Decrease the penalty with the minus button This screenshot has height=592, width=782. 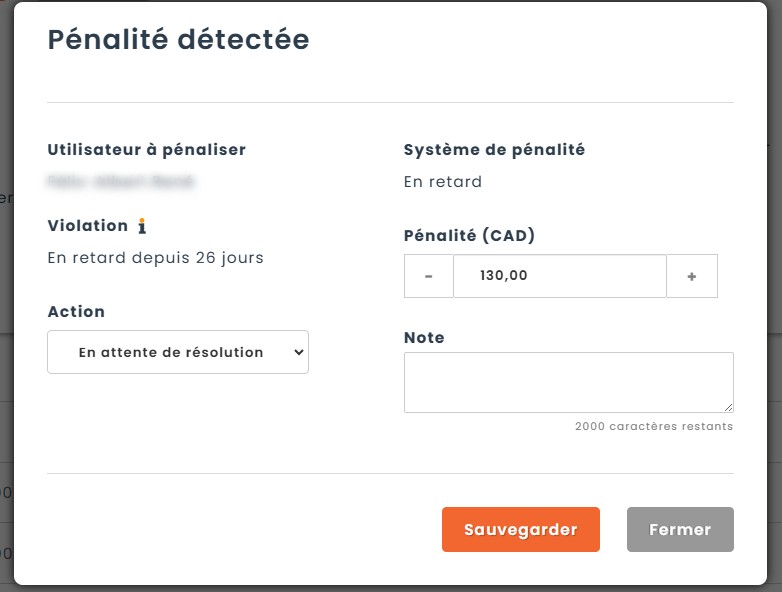point(429,276)
